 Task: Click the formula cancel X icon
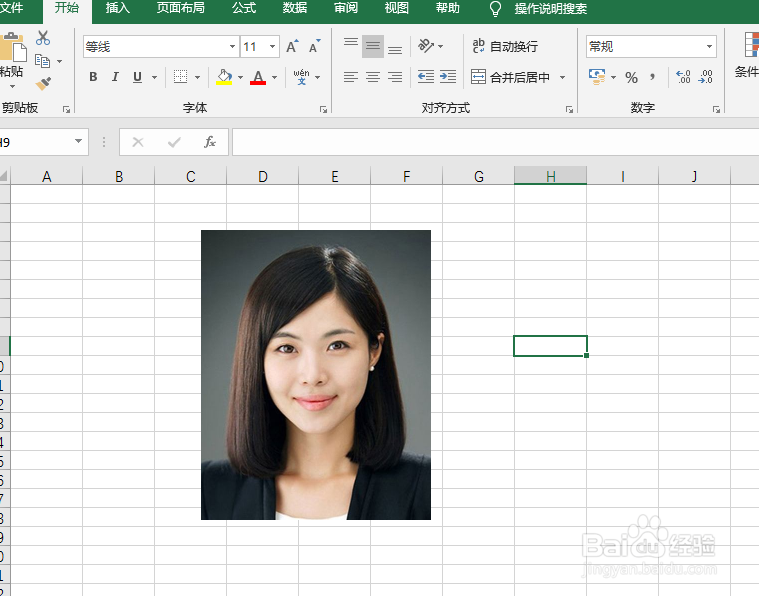[138, 142]
